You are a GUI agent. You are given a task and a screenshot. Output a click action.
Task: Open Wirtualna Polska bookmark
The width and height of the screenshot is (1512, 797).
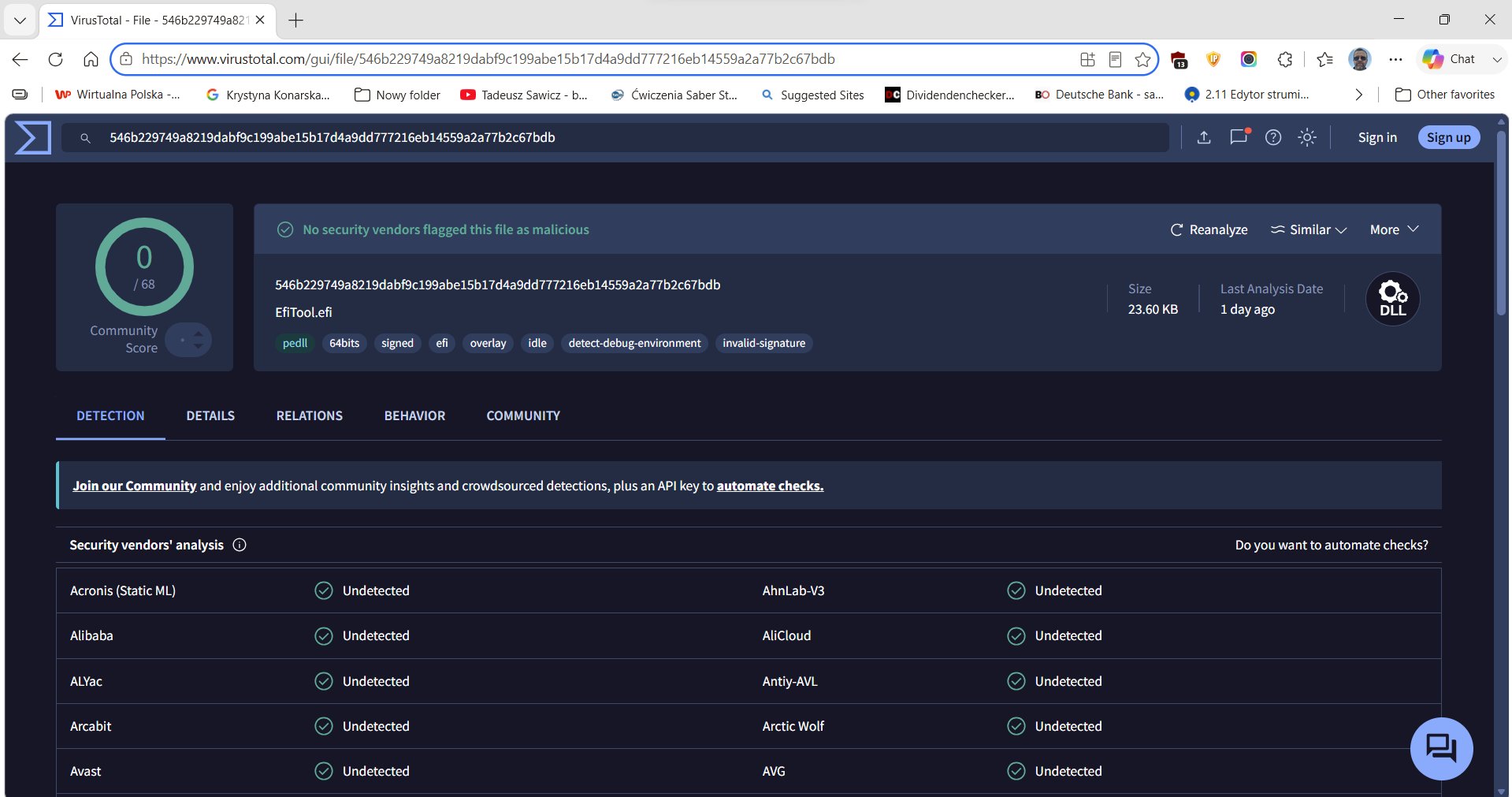[x=117, y=95]
